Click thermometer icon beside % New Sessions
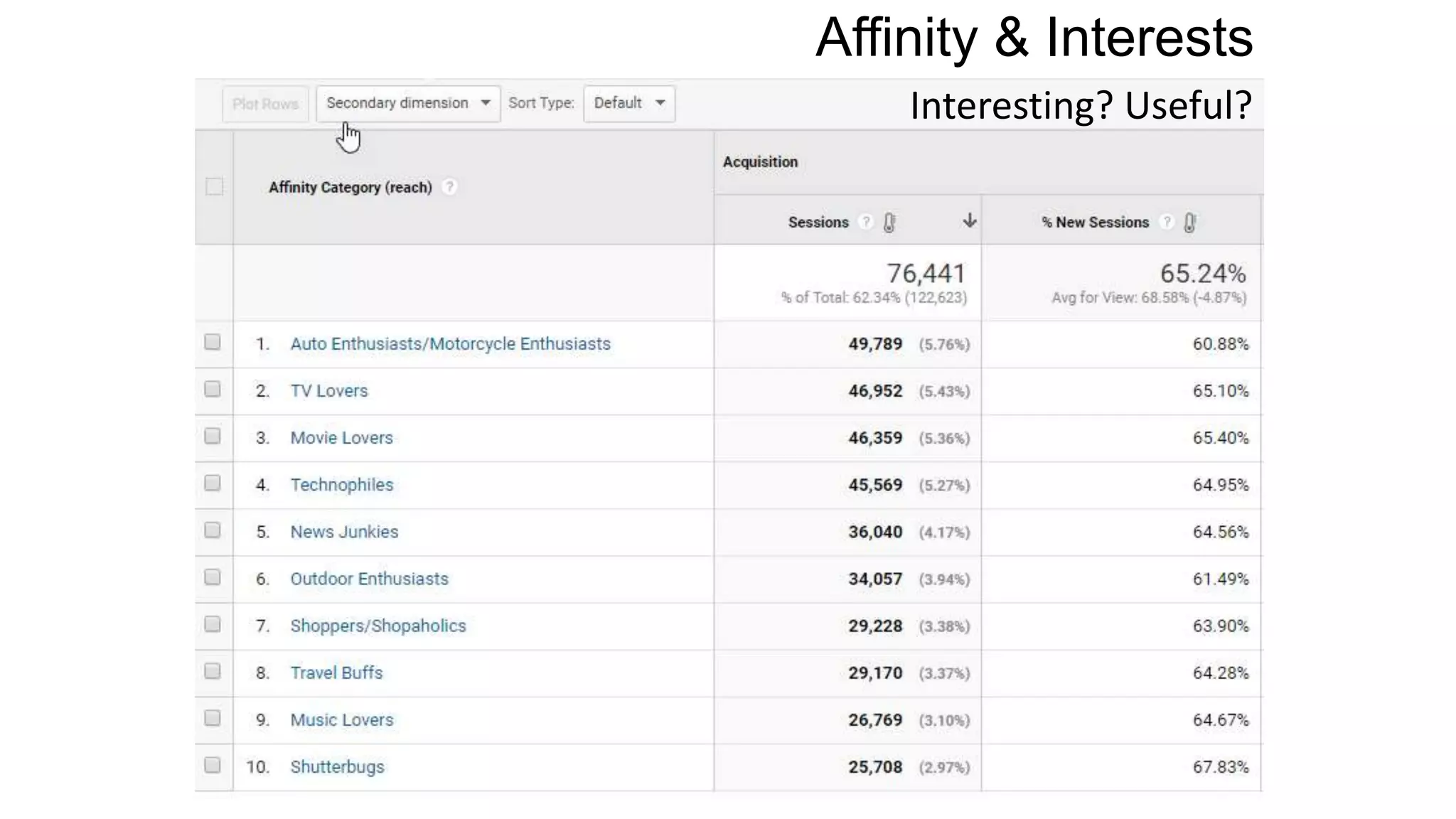1456x819 pixels. pyautogui.click(x=1190, y=223)
